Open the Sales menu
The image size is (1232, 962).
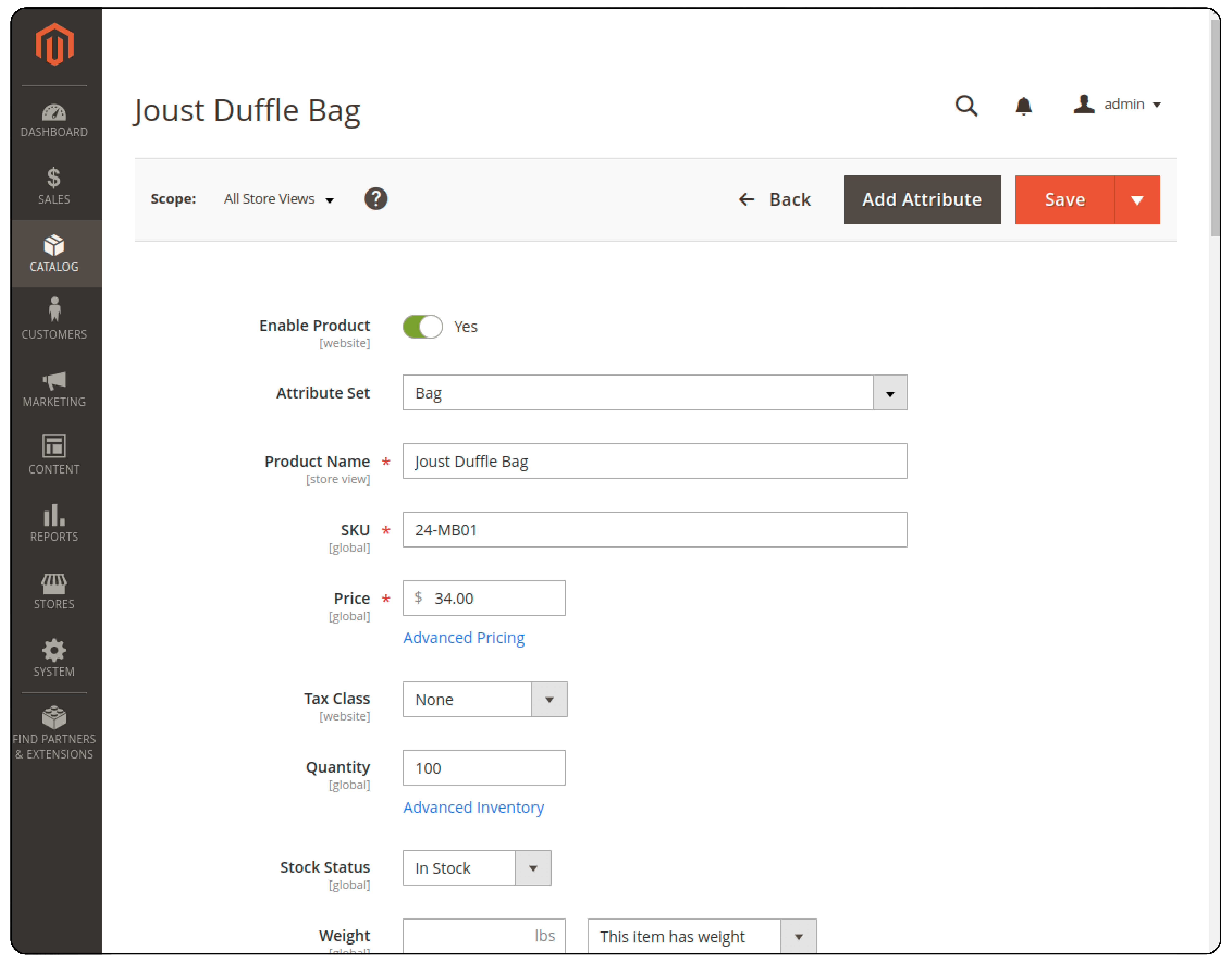54,186
